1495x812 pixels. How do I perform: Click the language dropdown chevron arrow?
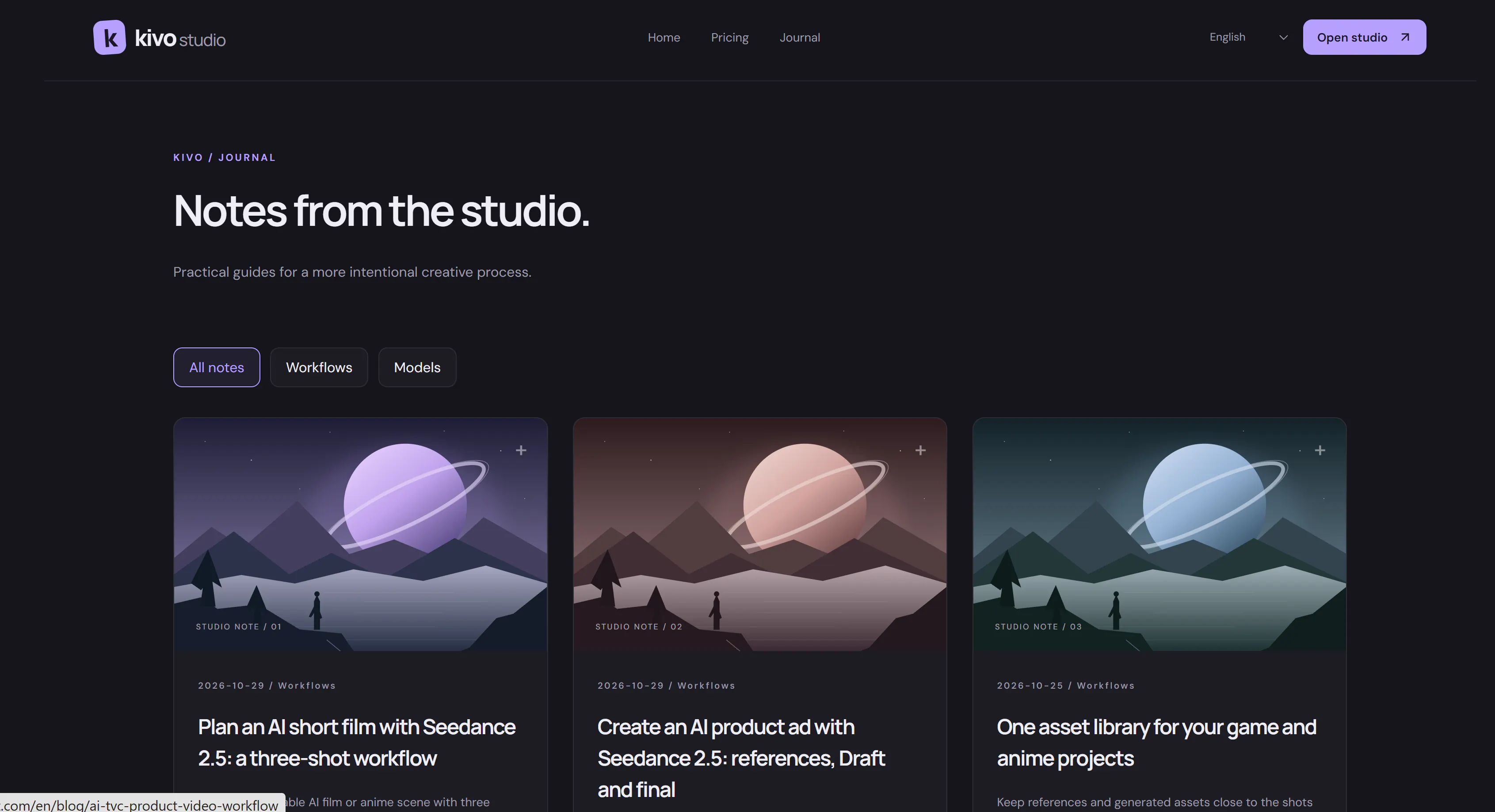coord(1283,37)
